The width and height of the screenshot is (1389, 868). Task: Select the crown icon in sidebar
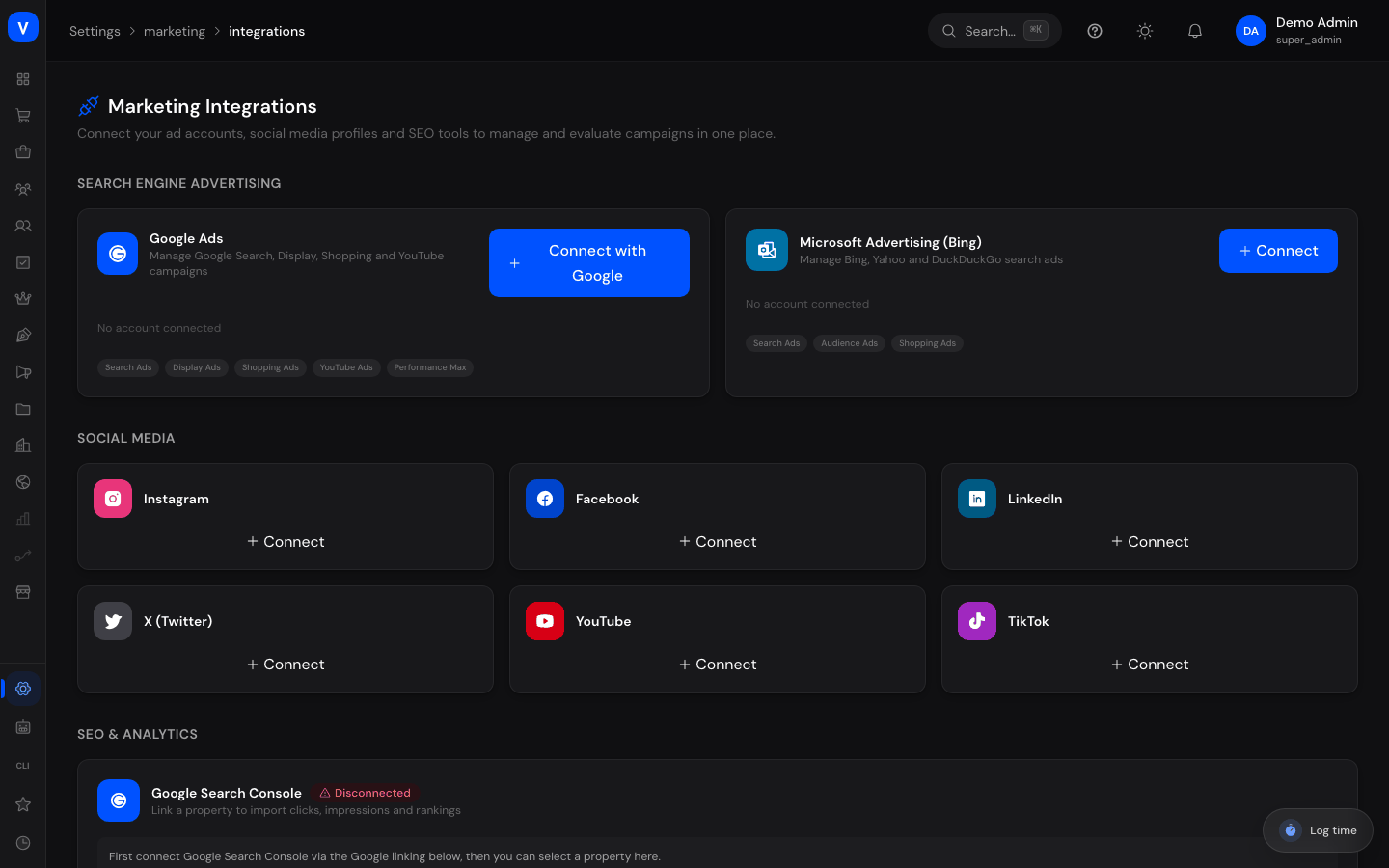click(23, 299)
